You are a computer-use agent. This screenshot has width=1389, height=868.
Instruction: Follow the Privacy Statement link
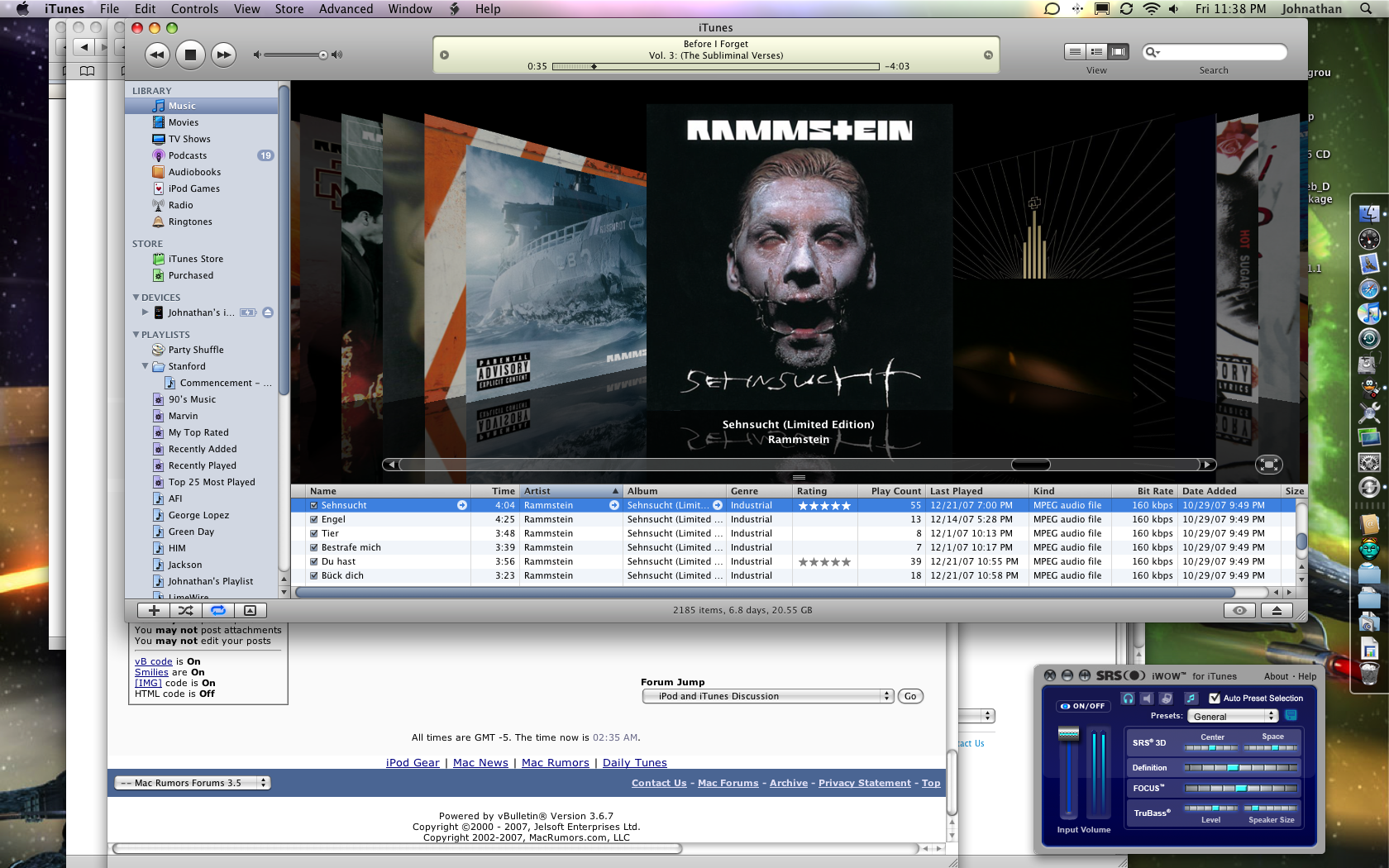pos(865,783)
